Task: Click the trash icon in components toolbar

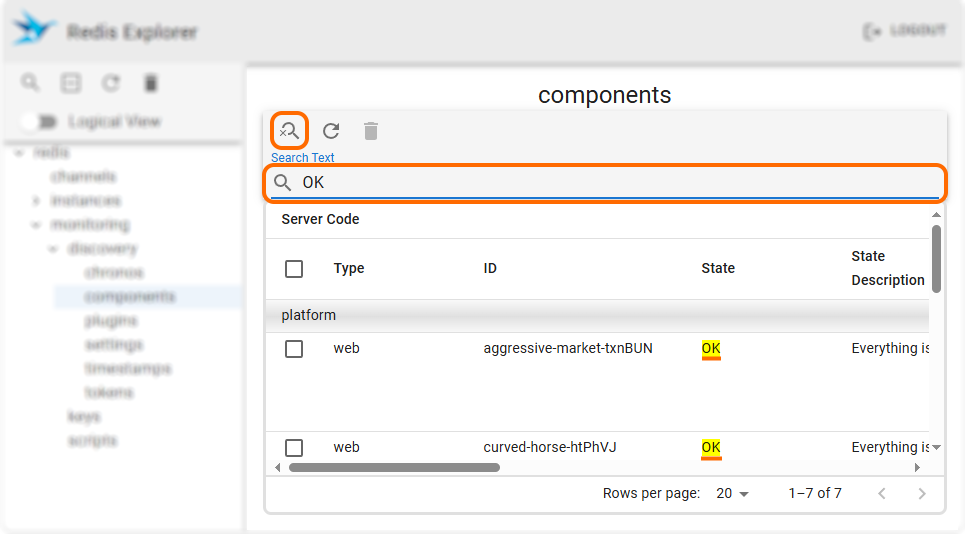Action: click(x=371, y=131)
